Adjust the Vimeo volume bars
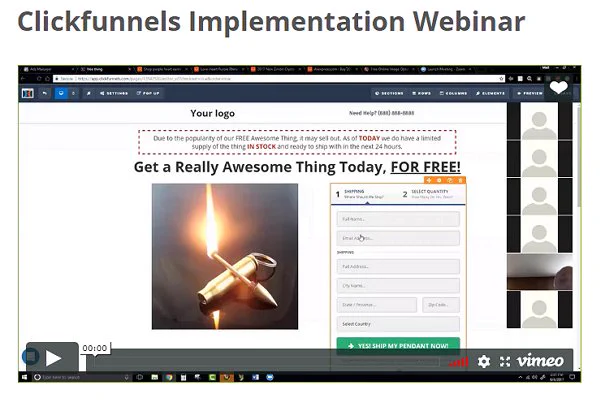The image size is (605, 403). click(459, 362)
